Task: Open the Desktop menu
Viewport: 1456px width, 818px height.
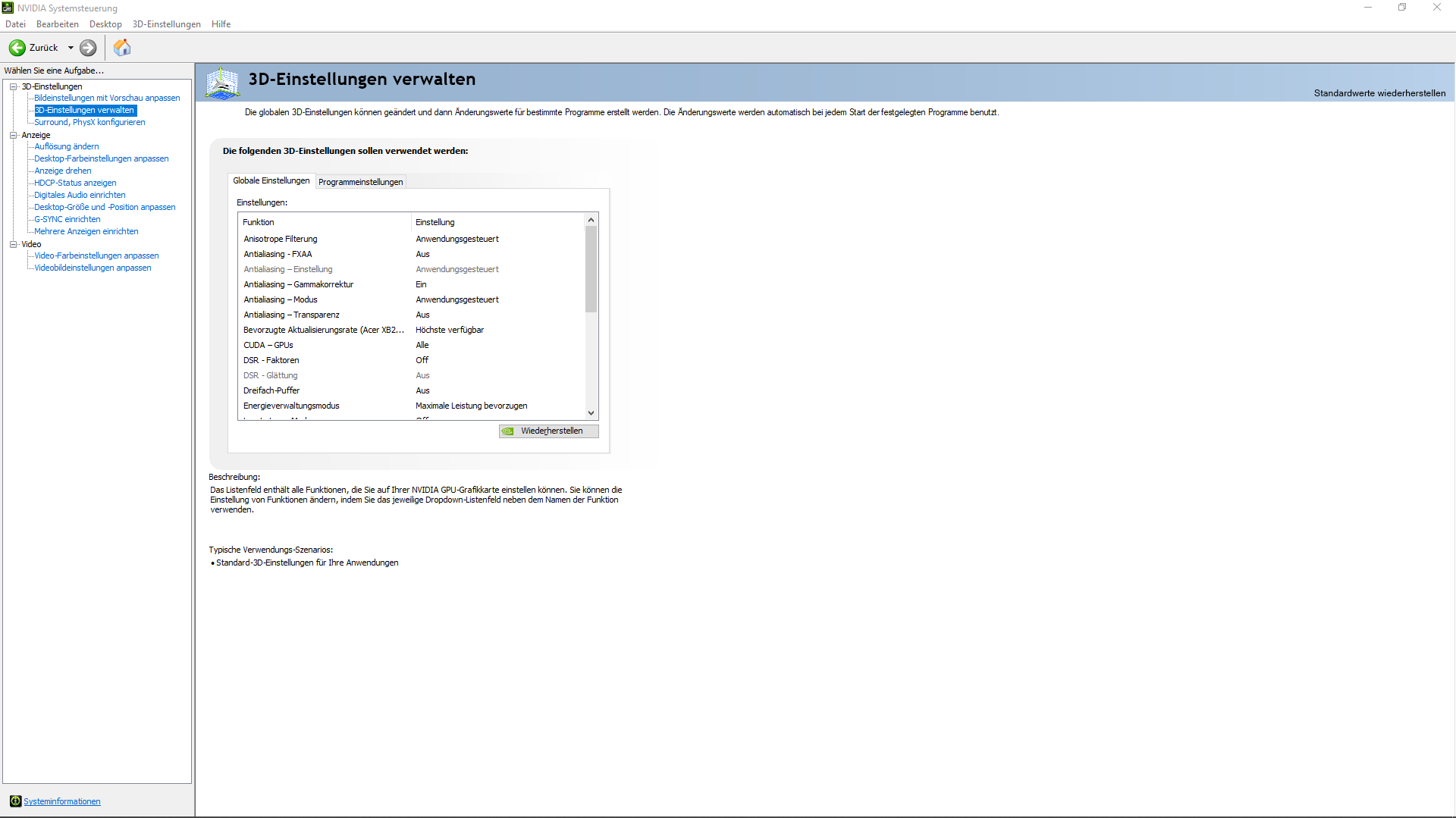Action: click(105, 24)
